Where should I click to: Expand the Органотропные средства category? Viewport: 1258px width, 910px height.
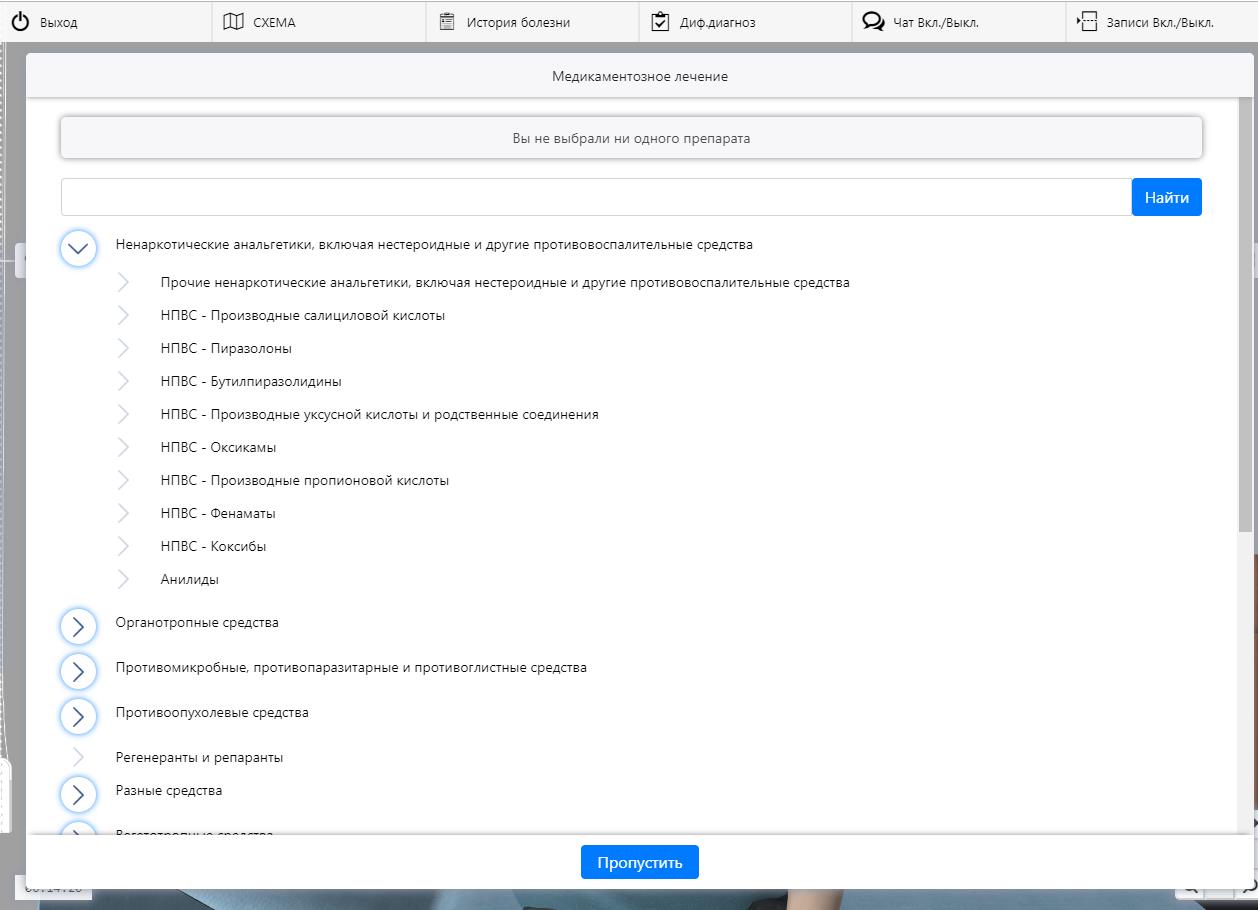78,626
